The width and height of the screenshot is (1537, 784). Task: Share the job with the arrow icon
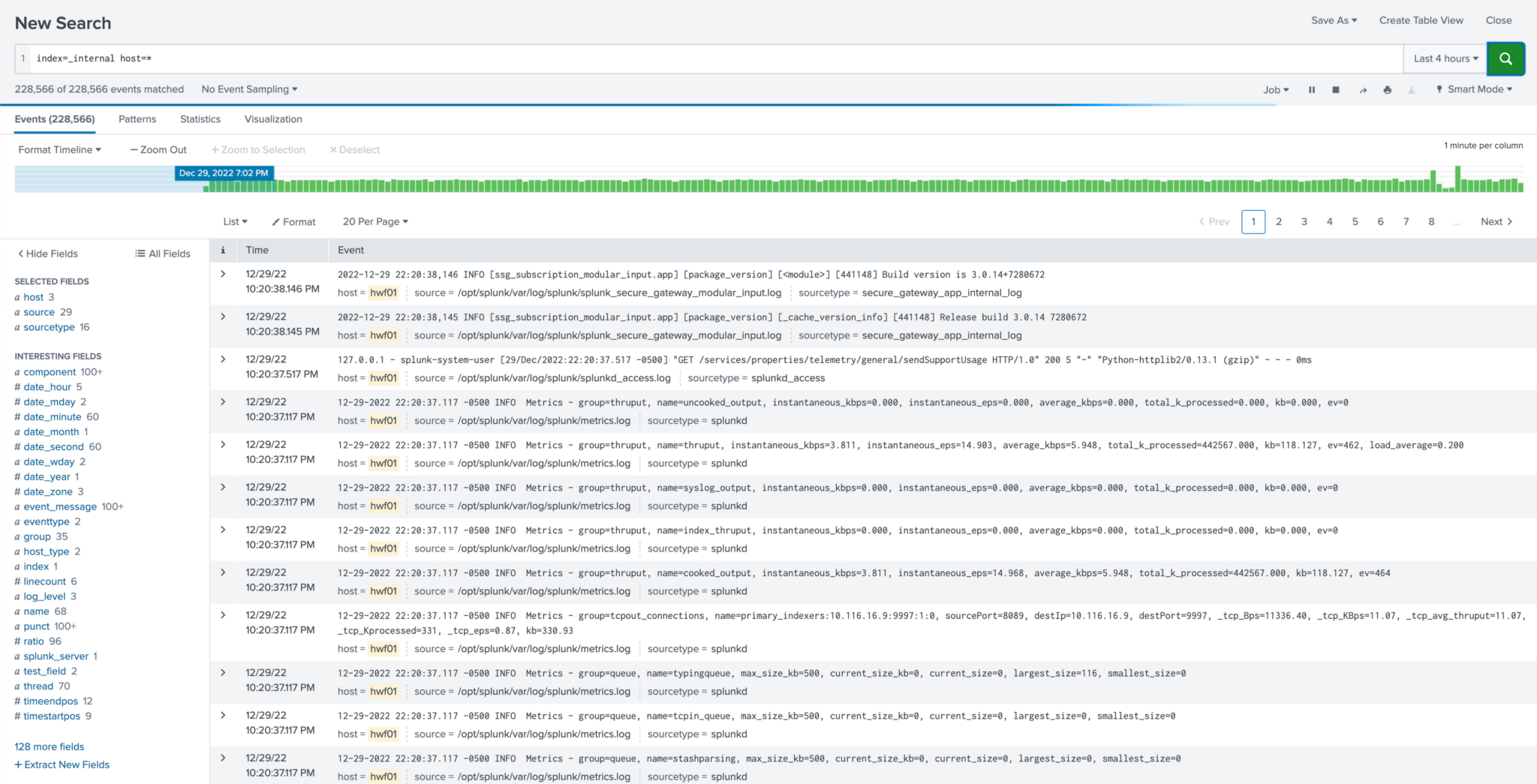(1362, 89)
